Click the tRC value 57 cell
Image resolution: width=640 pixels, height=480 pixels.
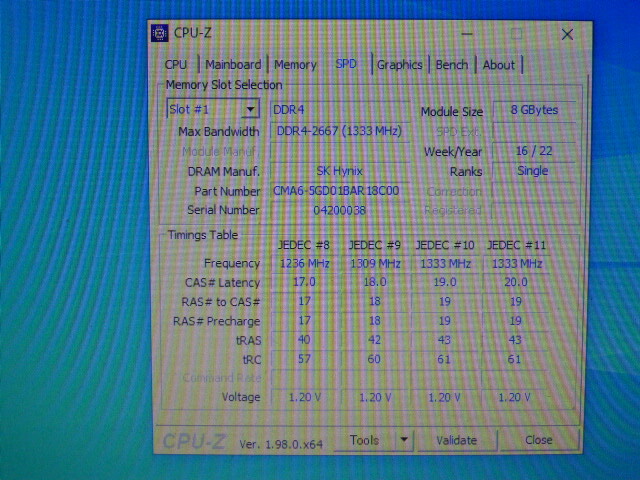point(304,359)
